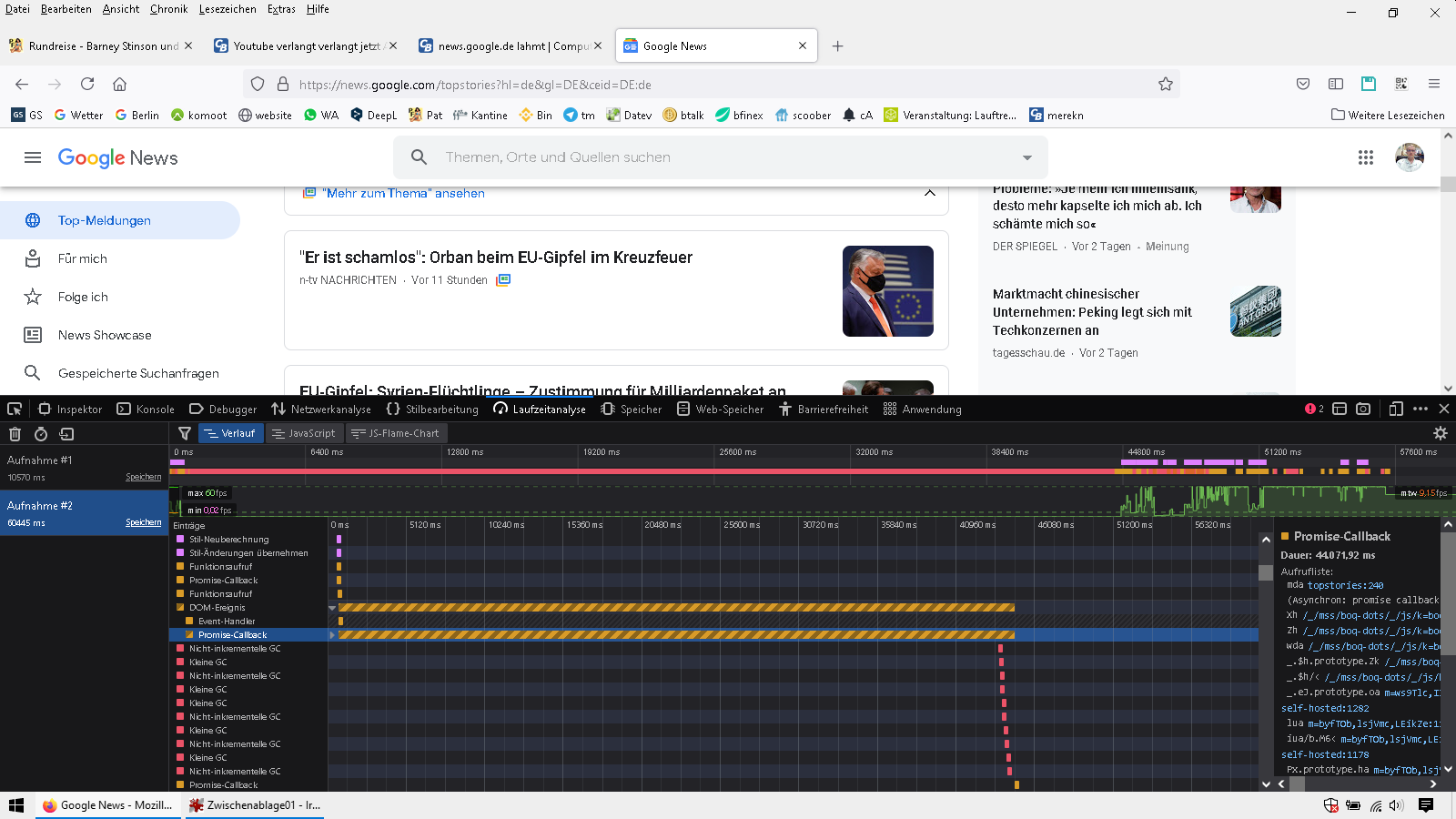Image resolution: width=1456 pixels, height=819 pixels.
Task: Open the Barrierefreiheit panel
Action: pos(824,409)
